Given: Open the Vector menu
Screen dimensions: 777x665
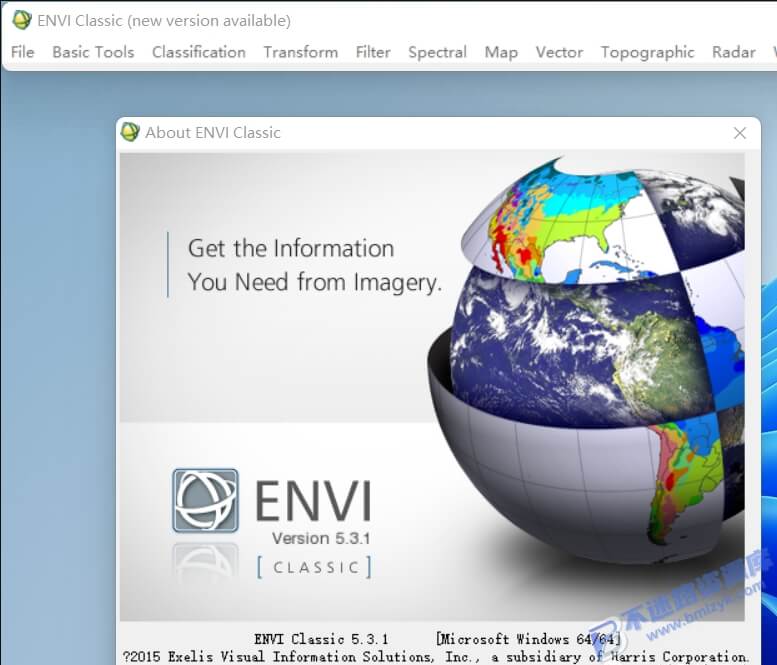Looking at the screenshot, I should pos(559,52).
